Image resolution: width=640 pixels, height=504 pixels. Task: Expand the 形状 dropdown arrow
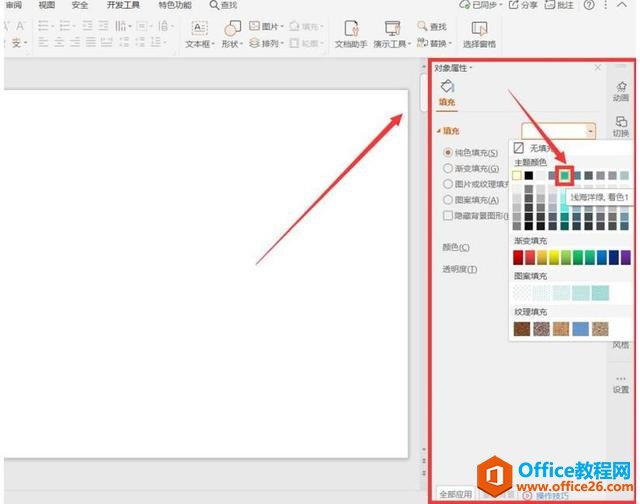[x=241, y=44]
